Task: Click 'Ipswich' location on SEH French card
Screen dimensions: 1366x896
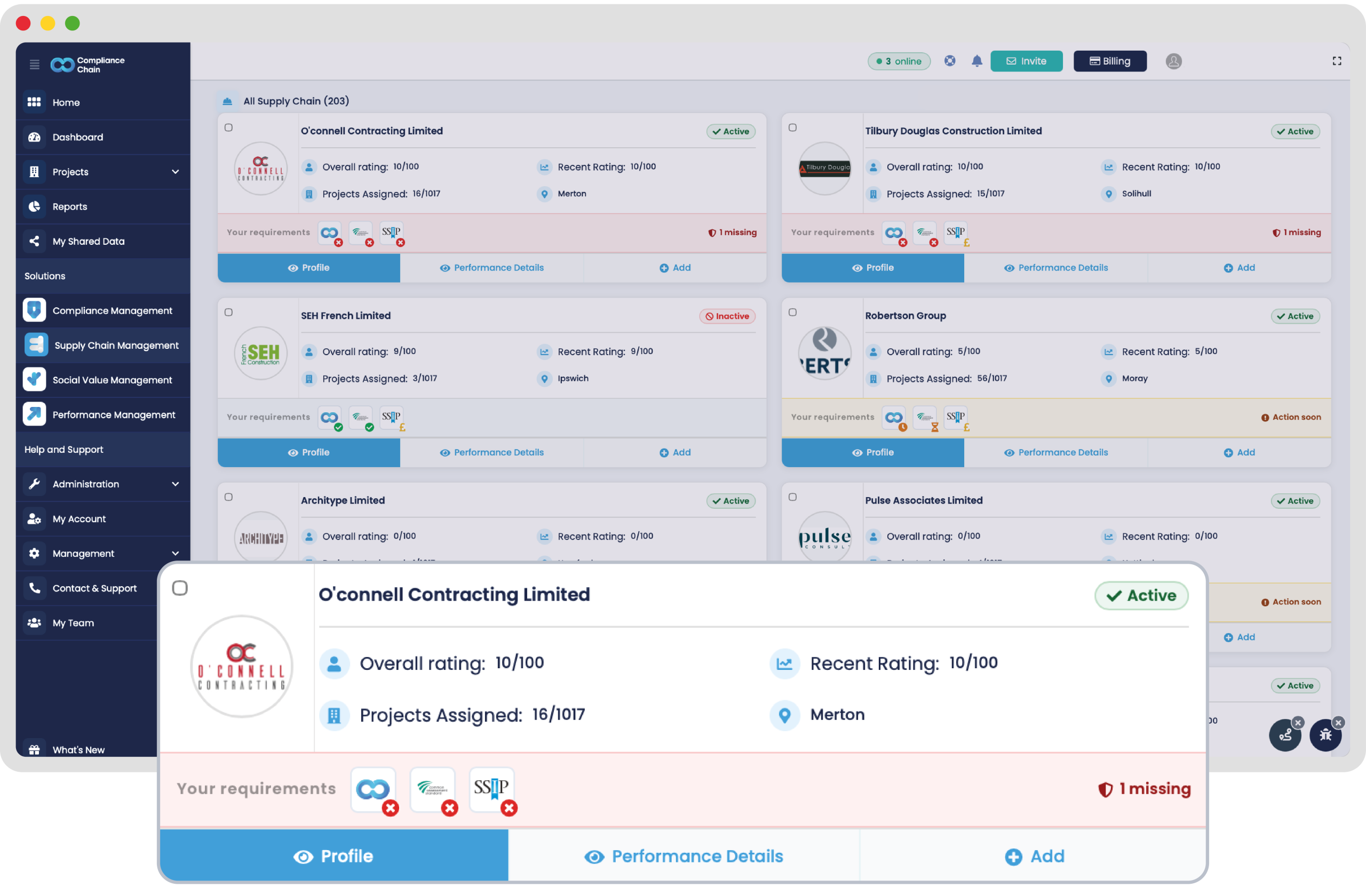Action: pos(573,379)
